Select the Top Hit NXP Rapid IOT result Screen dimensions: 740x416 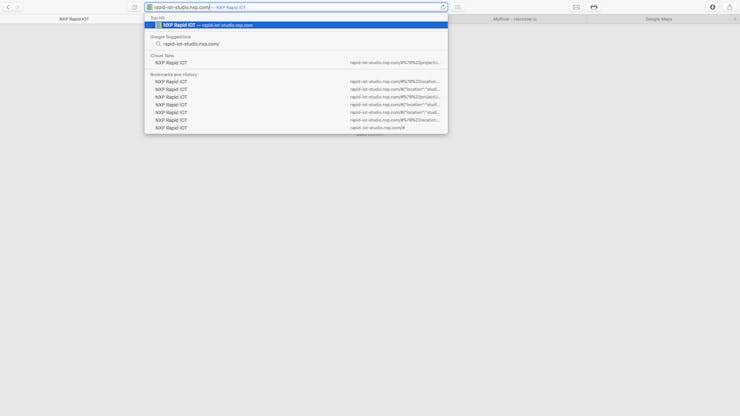tap(296, 25)
